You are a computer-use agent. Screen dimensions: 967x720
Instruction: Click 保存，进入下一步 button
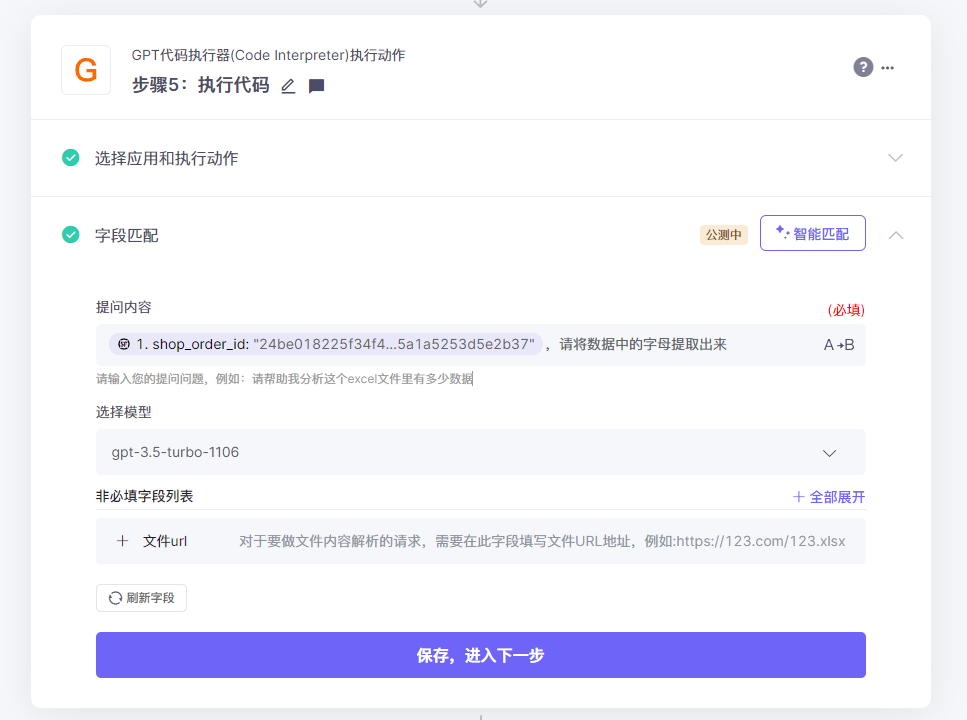480,655
